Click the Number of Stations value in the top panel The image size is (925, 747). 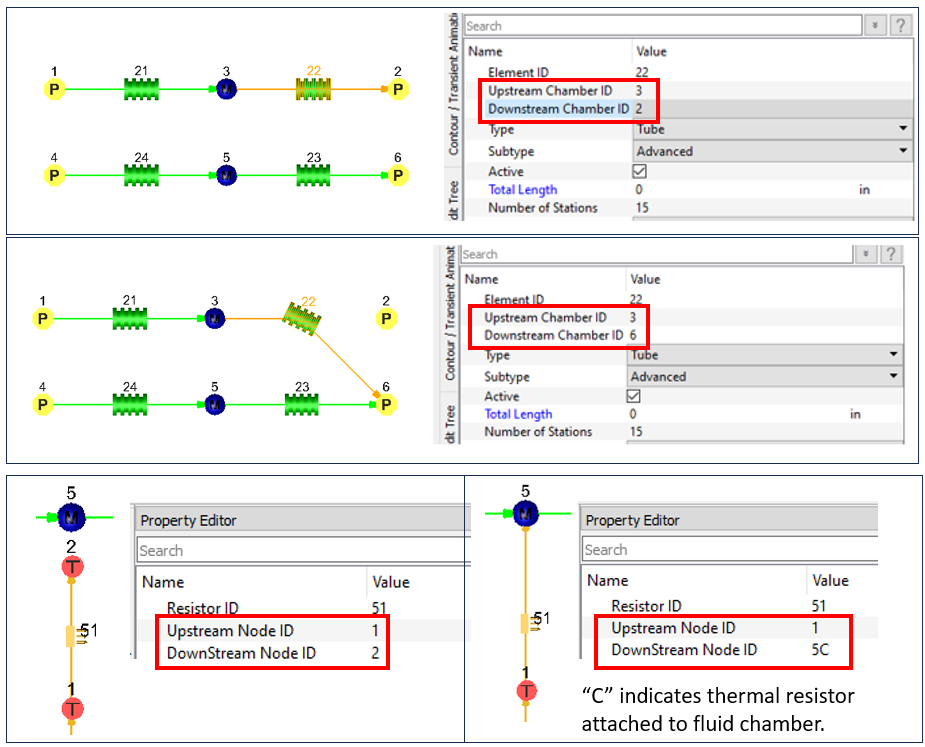[x=643, y=208]
